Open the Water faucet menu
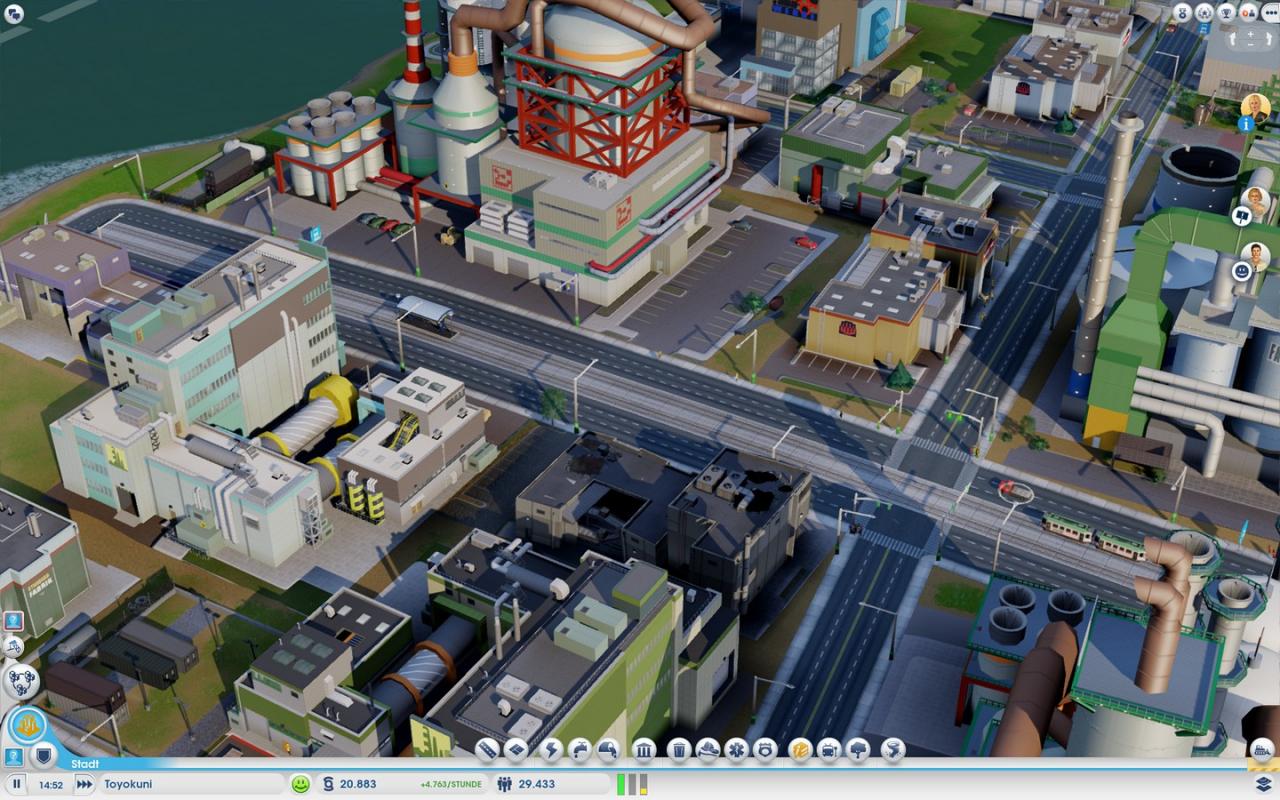Screen dimensions: 1280x800 [x=579, y=750]
